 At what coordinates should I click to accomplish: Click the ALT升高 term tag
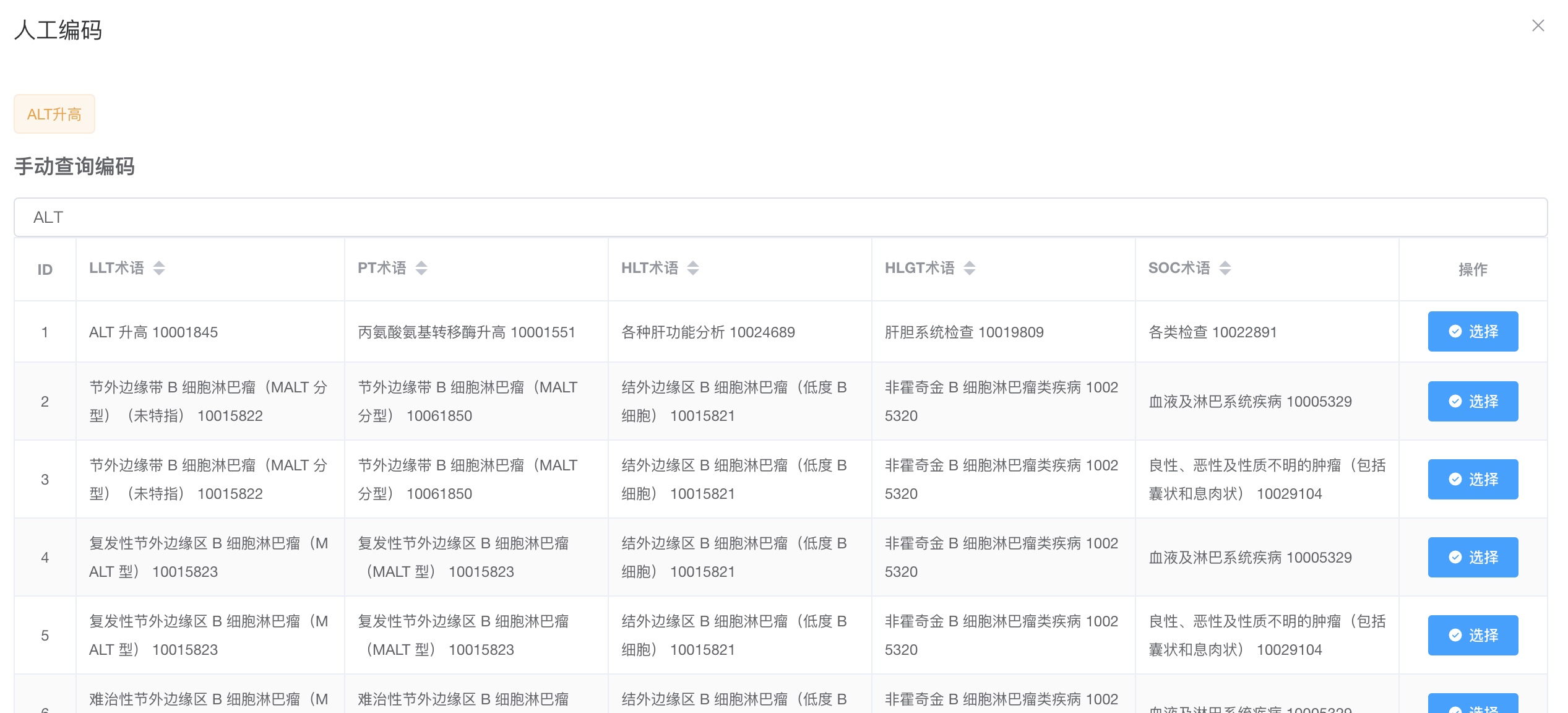pos(54,115)
